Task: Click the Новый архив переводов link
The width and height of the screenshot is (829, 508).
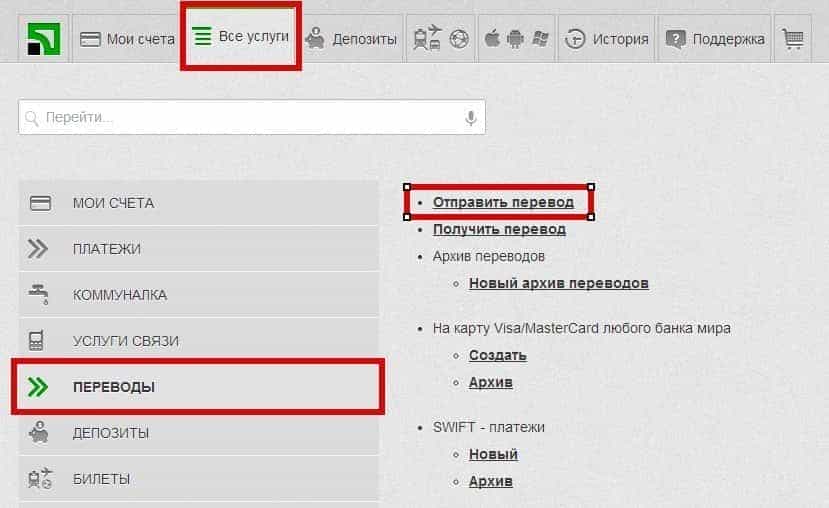Action: click(x=558, y=283)
